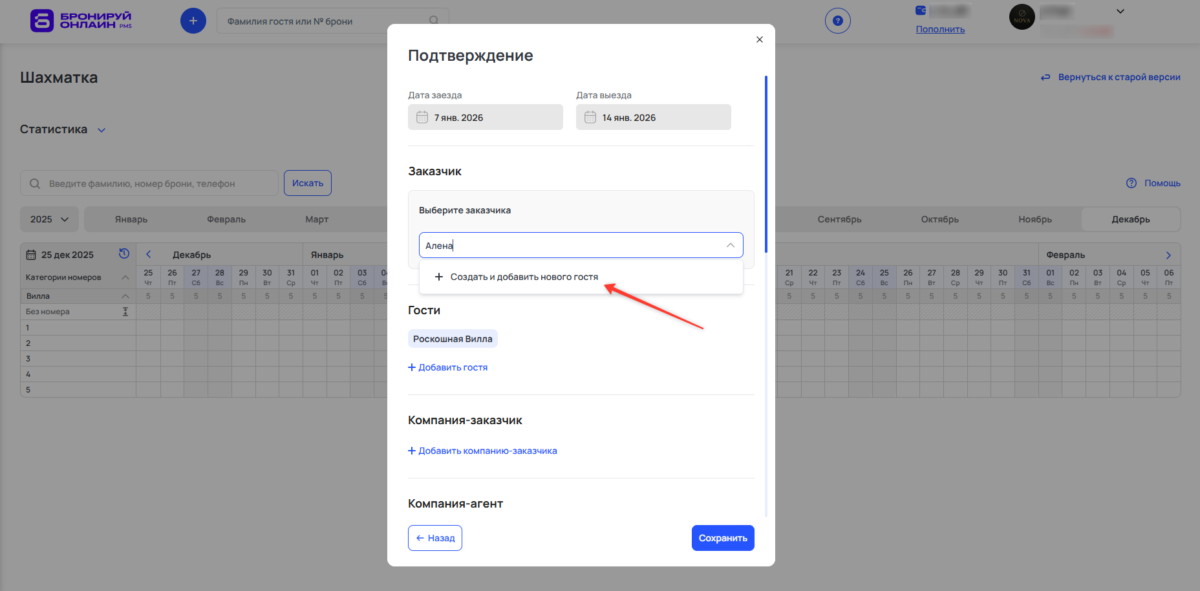Click the pin icon next to Без номера row
Screen dimensions: 1200x591
point(125,311)
